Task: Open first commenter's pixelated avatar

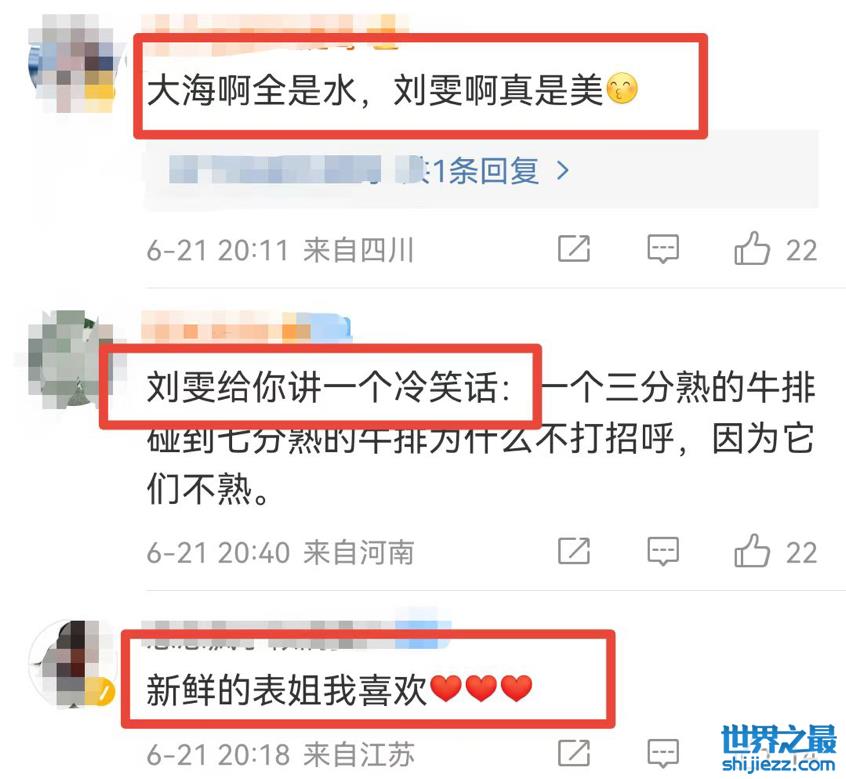Action: pos(74,62)
